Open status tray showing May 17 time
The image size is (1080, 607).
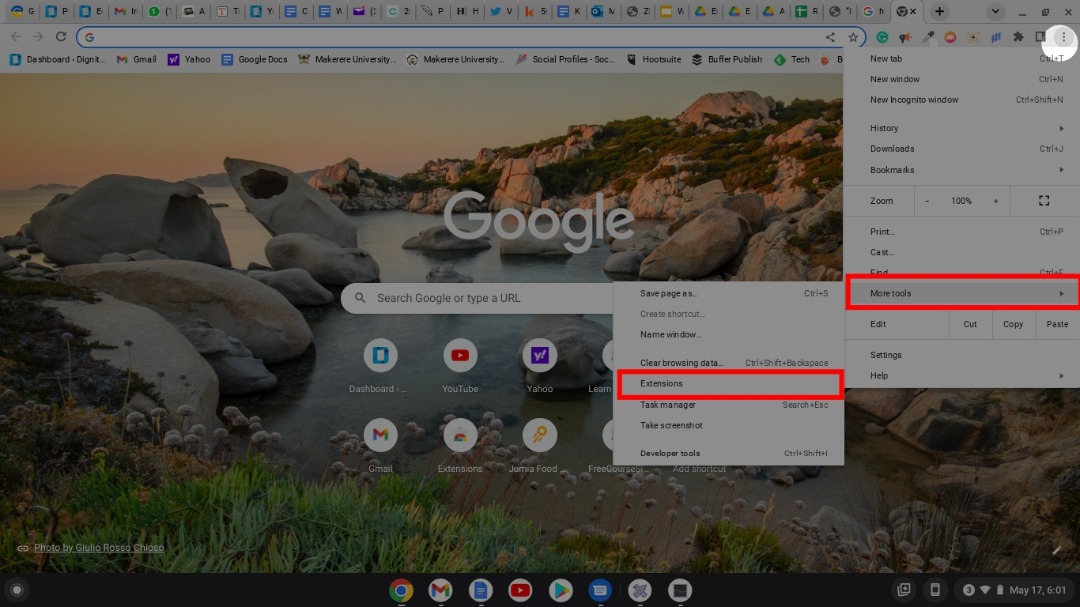pos(1014,590)
